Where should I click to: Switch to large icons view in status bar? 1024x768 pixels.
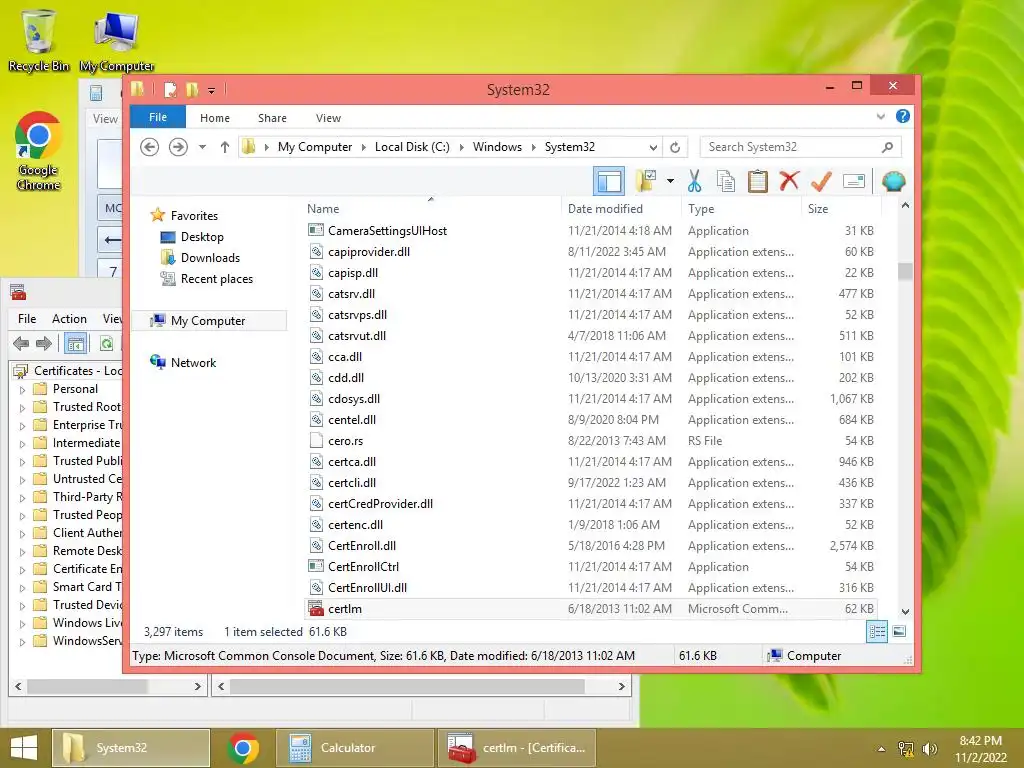pyautogui.click(x=899, y=632)
